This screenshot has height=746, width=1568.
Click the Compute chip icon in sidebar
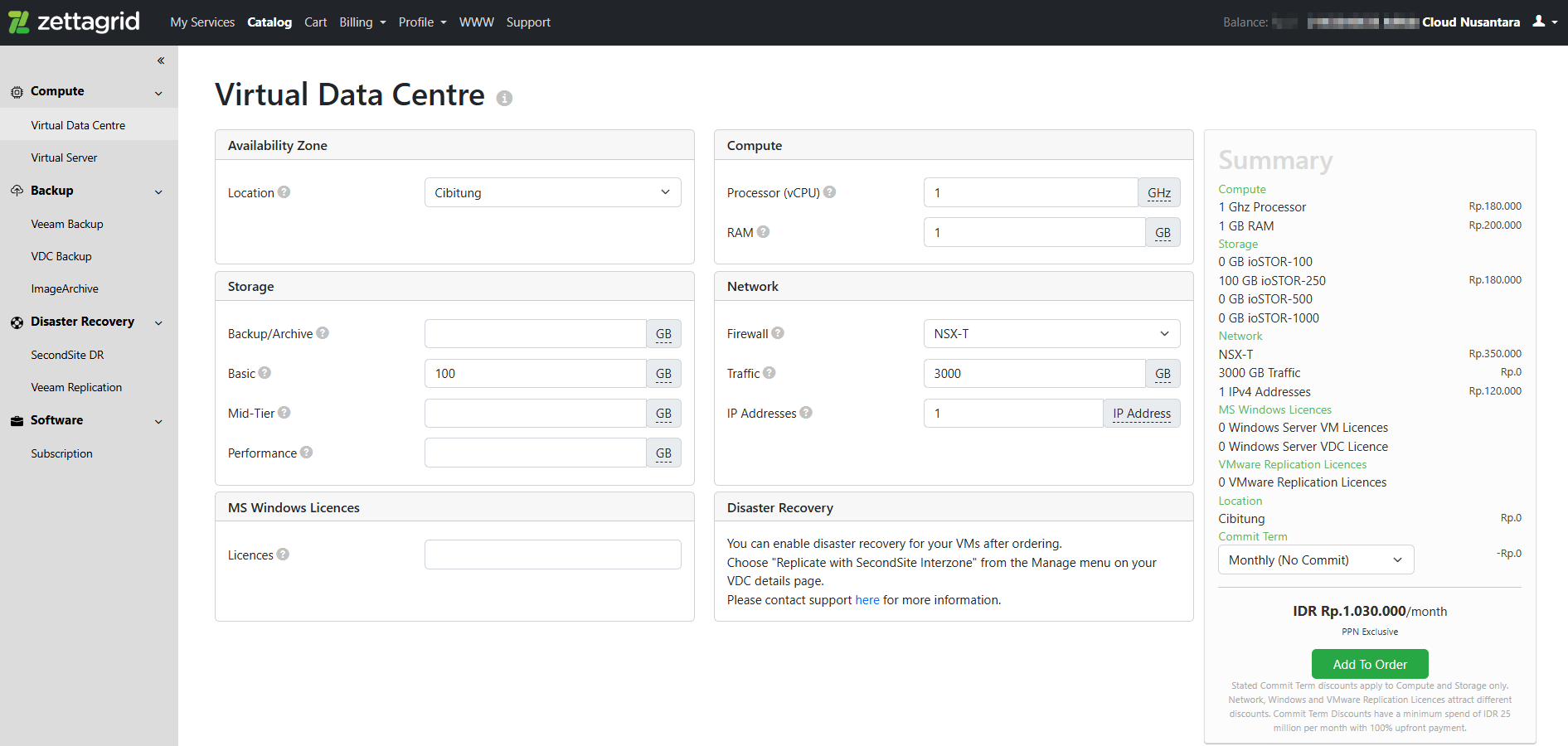click(x=17, y=92)
